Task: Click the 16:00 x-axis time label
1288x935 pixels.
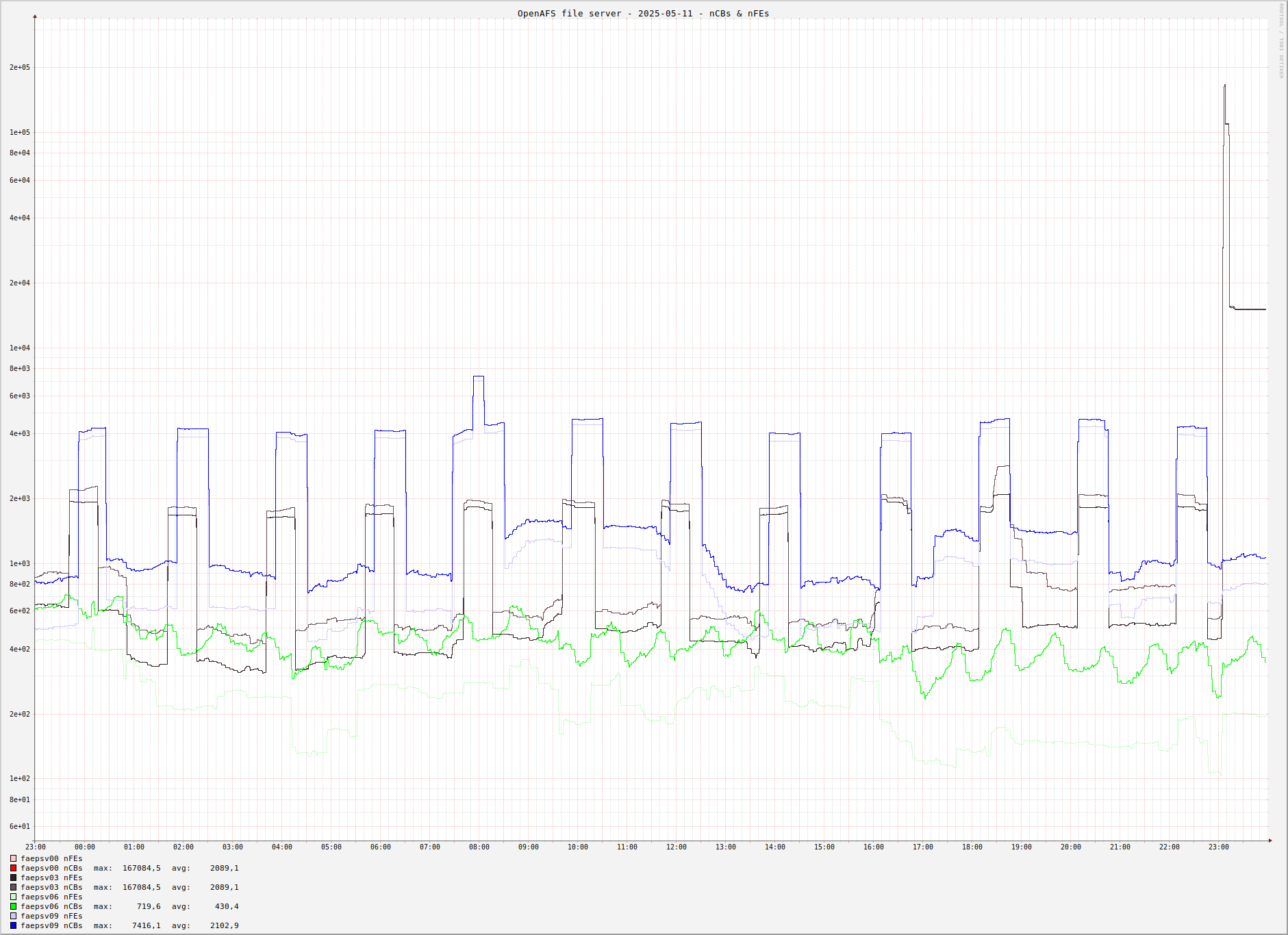Action: click(x=874, y=847)
